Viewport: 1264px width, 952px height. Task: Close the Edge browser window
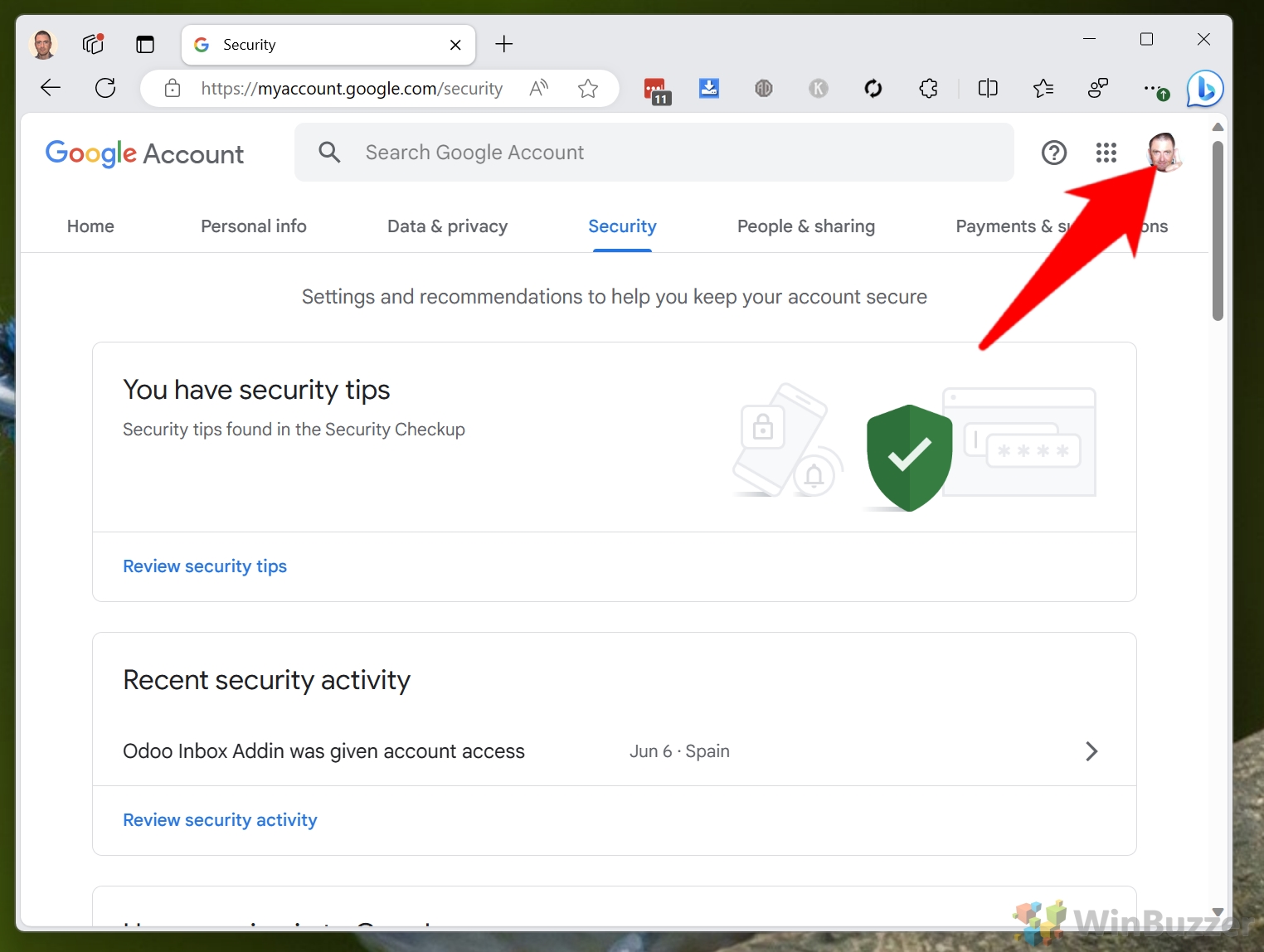(x=1204, y=39)
